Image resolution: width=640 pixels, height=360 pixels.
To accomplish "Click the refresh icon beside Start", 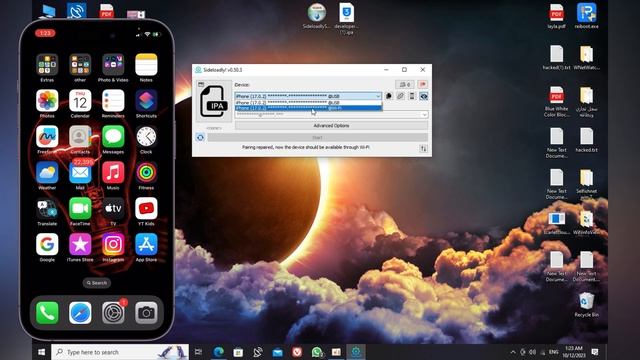I will (x=200, y=138).
